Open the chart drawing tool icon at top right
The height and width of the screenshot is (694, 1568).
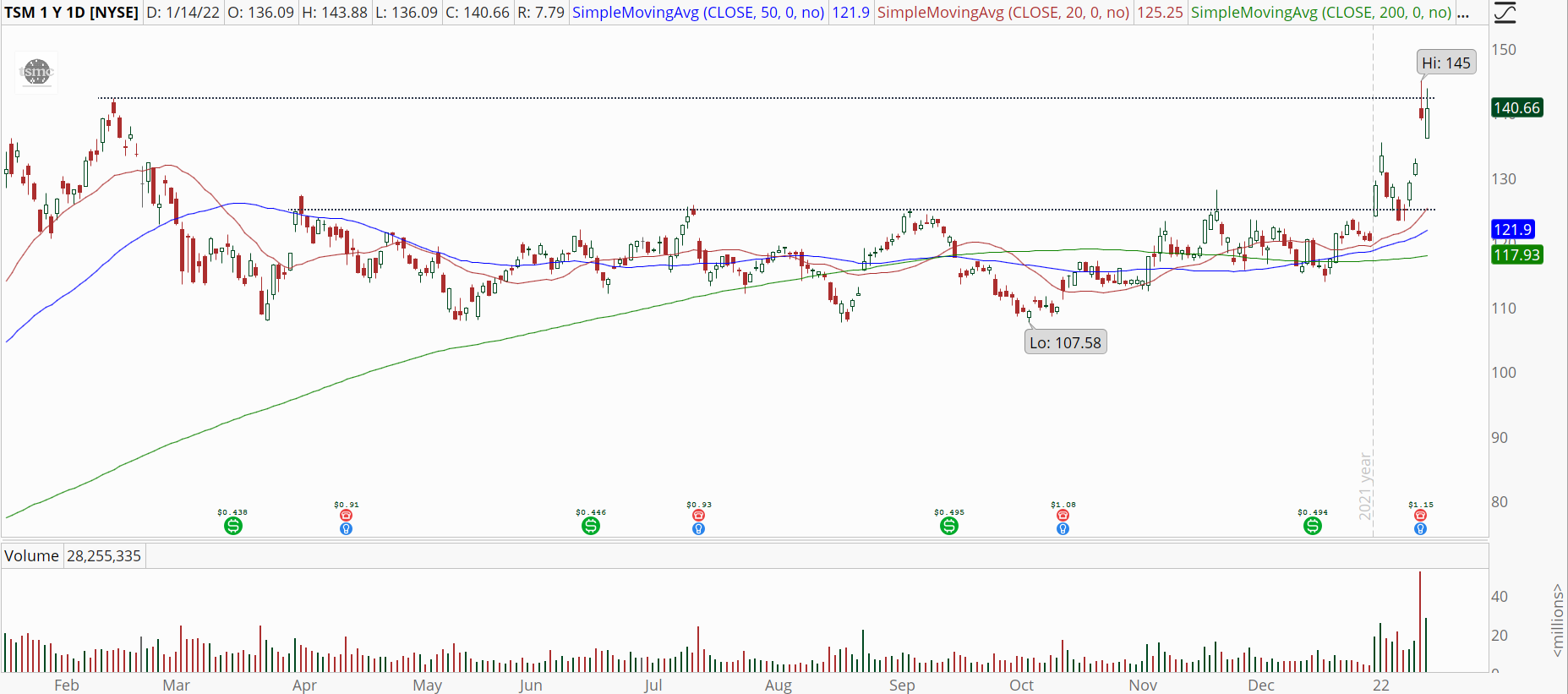(1505, 13)
